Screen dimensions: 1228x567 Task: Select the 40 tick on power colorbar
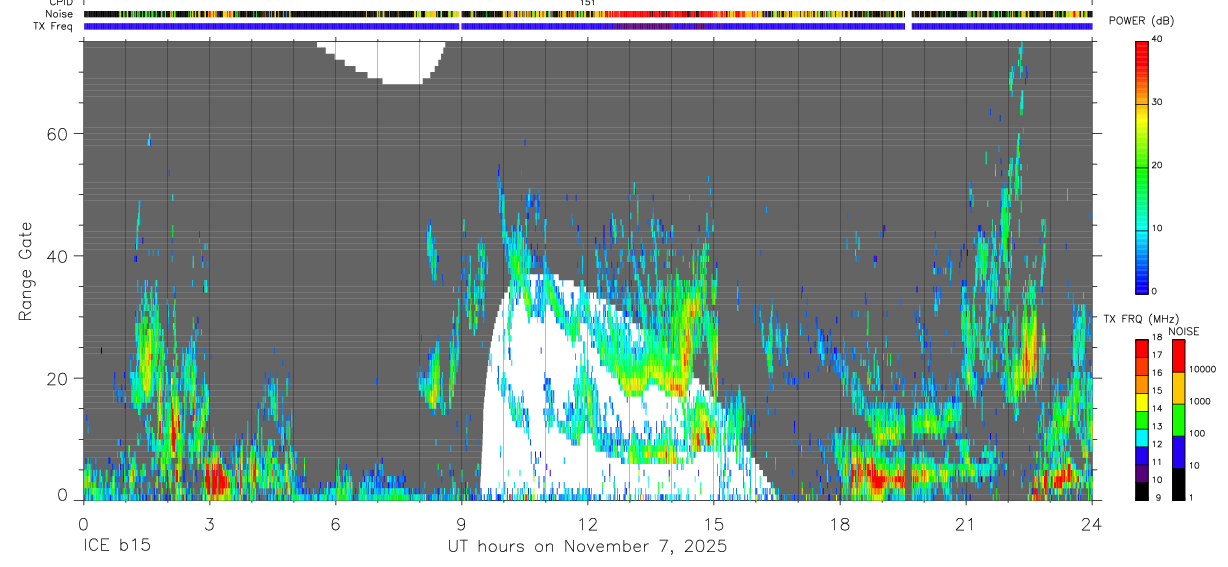click(x=1157, y=39)
